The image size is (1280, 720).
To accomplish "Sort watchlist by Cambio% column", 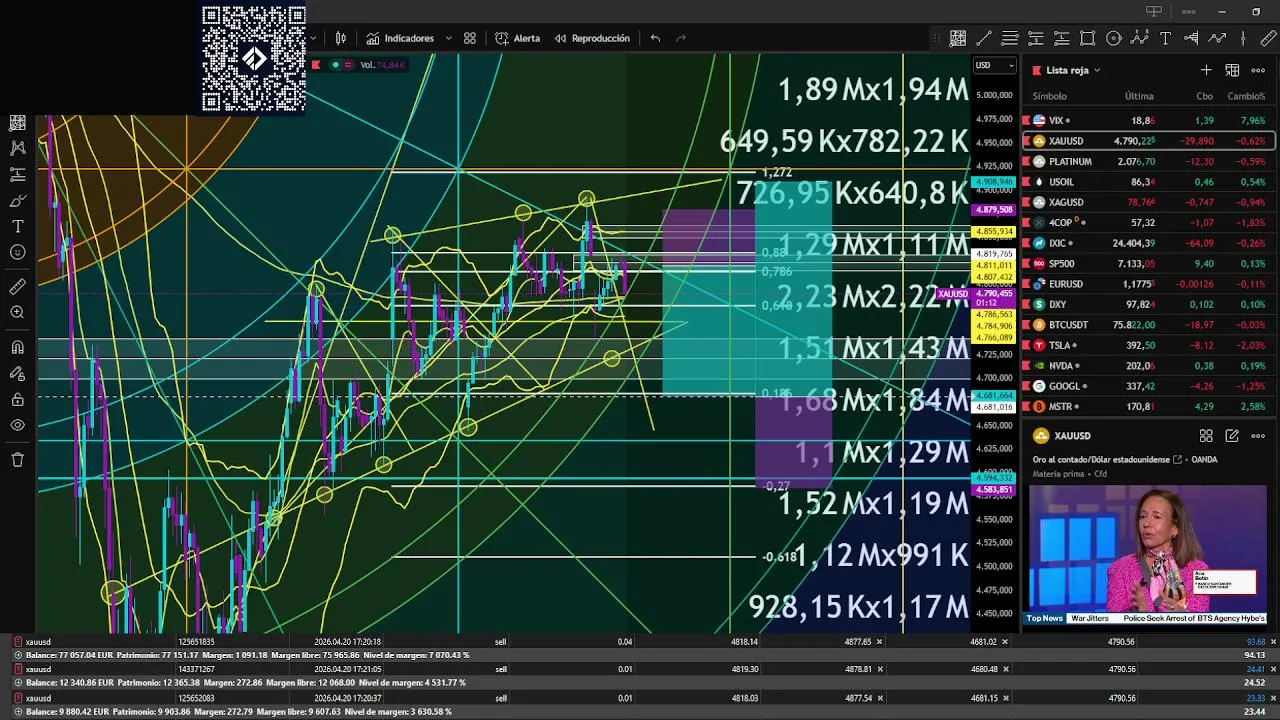I will (x=1246, y=96).
